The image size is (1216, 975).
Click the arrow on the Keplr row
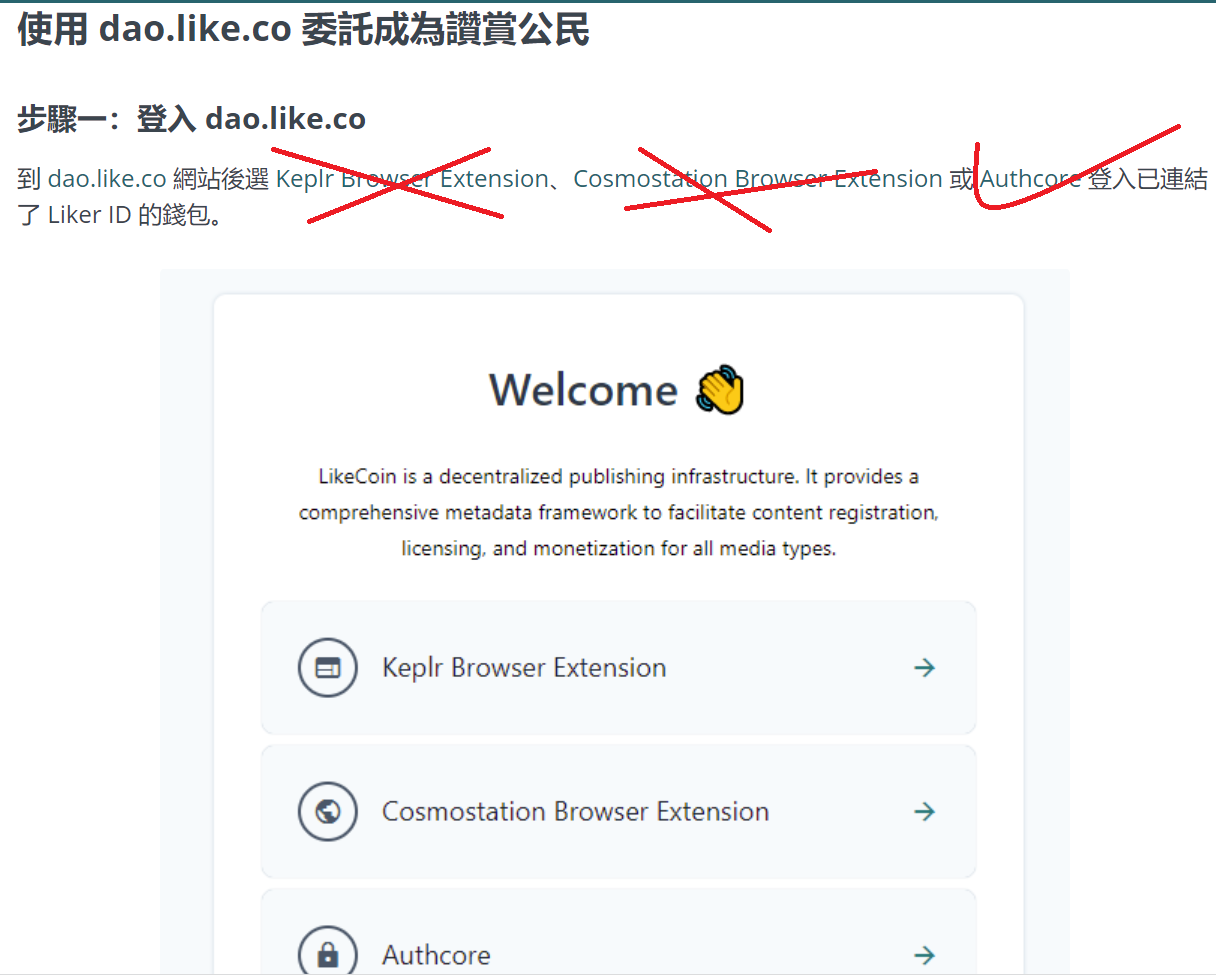[925, 668]
